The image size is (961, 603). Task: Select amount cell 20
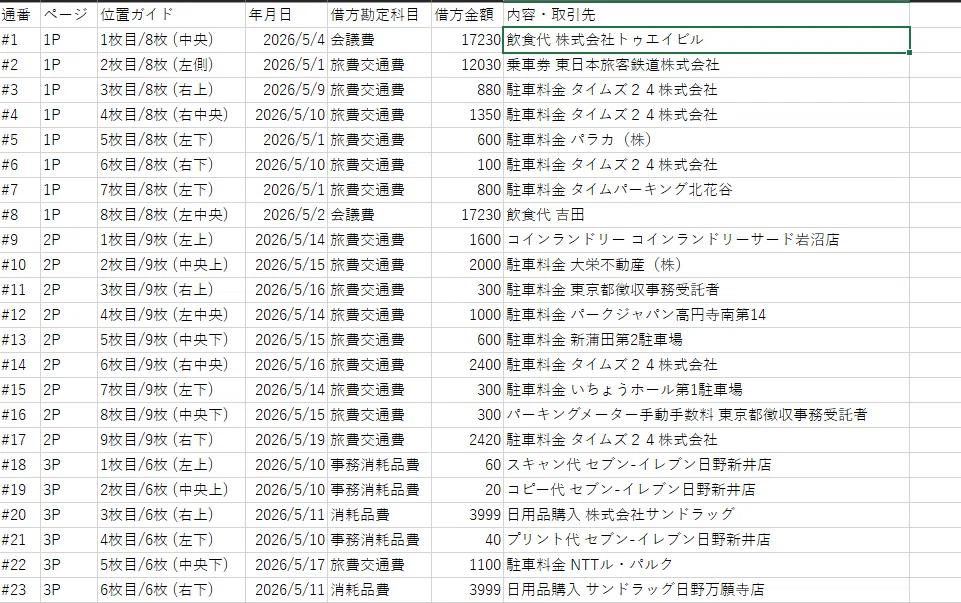click(x=467, y=490)
